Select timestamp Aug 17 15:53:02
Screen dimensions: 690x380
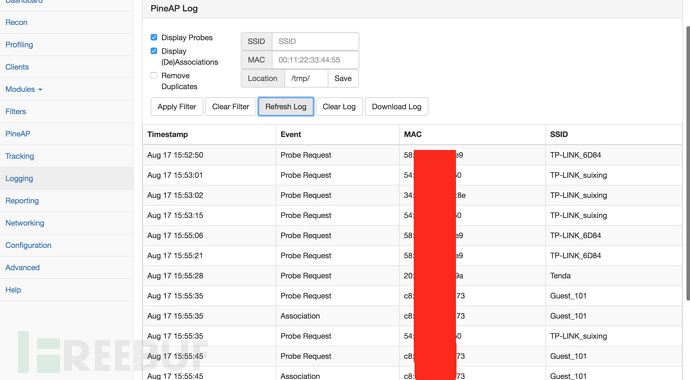175,195
